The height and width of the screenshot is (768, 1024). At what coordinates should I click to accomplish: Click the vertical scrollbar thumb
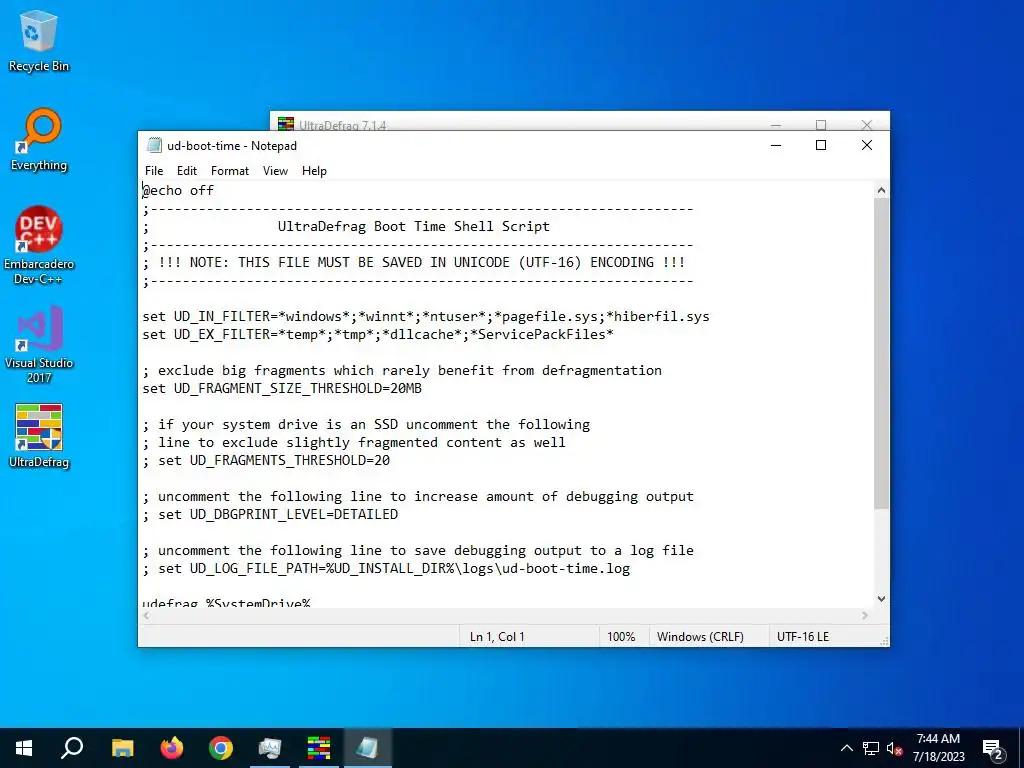click(881, 353)
